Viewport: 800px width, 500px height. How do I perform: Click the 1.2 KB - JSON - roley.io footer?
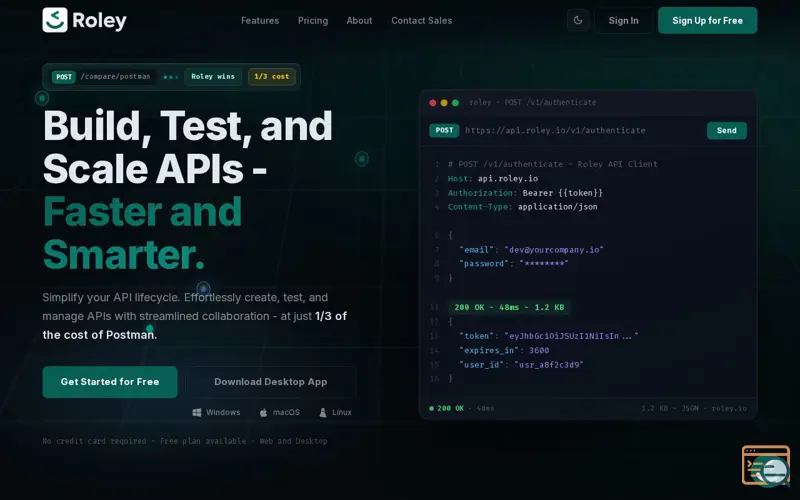point(694,408)
